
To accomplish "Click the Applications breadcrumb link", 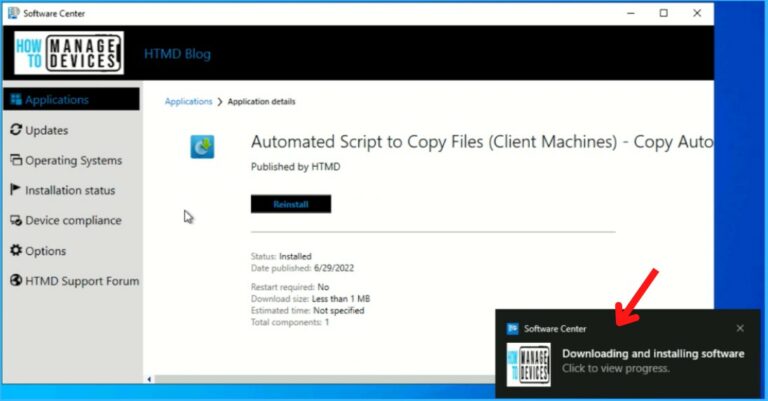I will [x=189, y=101].
